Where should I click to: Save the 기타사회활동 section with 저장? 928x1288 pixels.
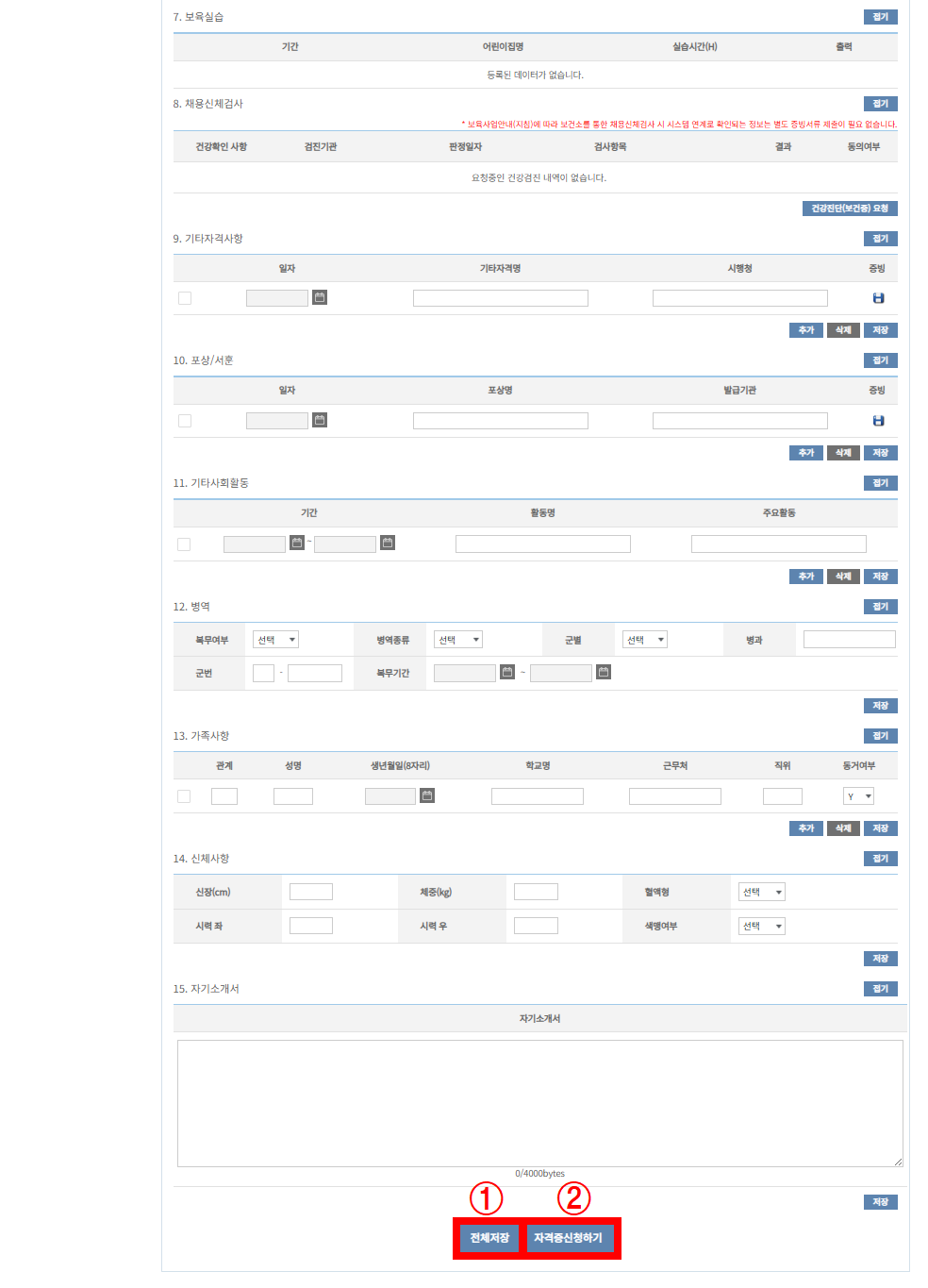click(881, 577)
